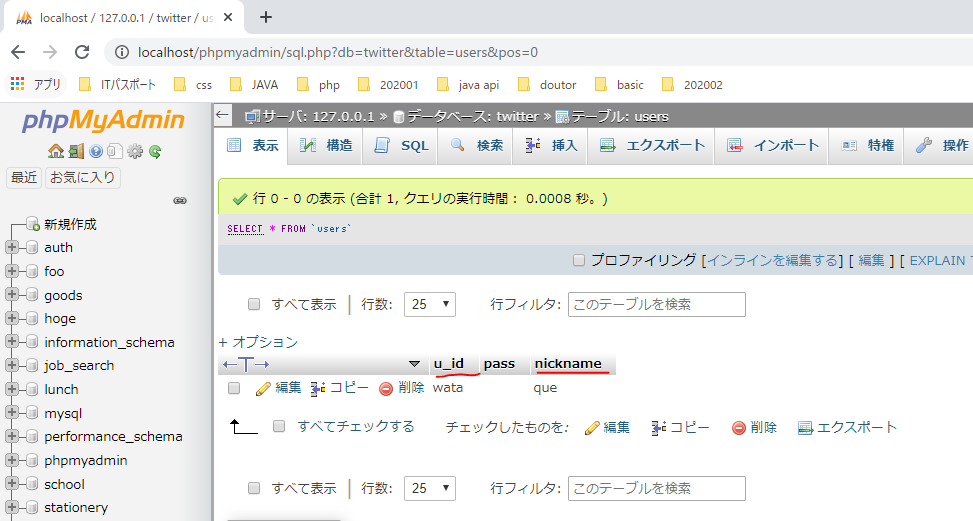Click the browser forward arrow
This screenshot has width=973, height=521.
tap(50, 52)
